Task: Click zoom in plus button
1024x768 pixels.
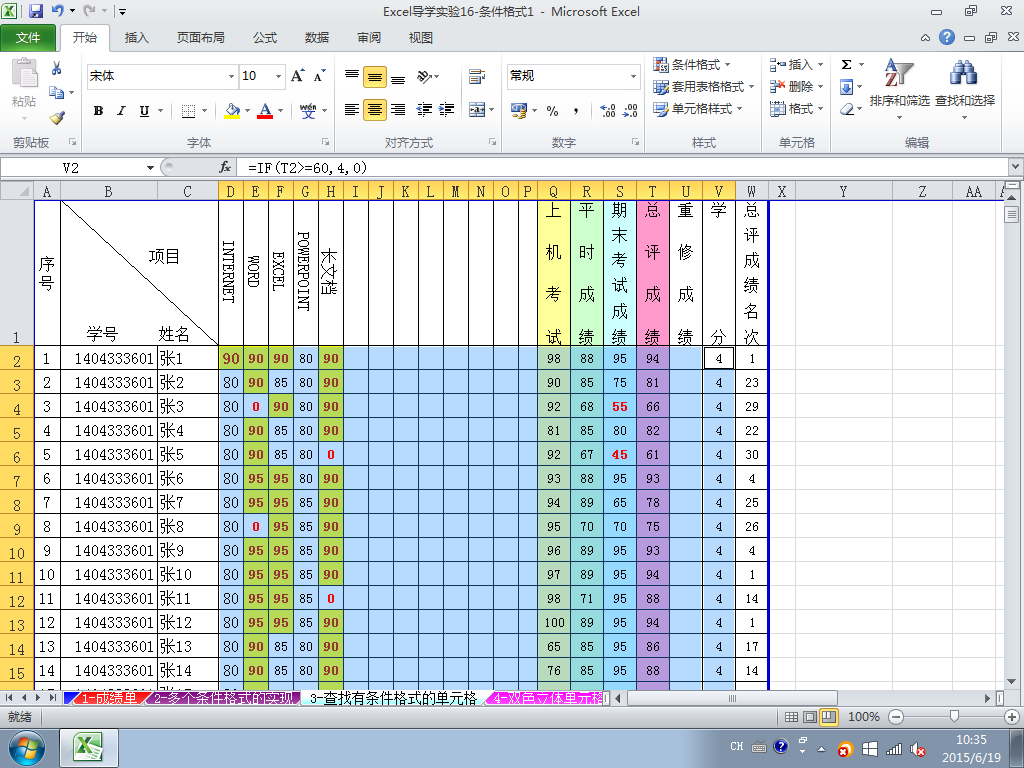Action: click(x=1012, y=716)
